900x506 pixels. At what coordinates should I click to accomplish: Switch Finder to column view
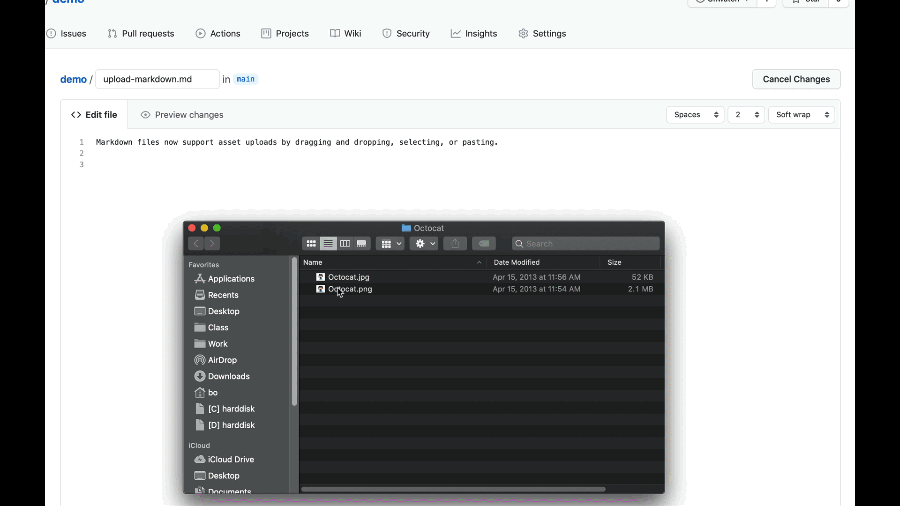click(344, 244)
